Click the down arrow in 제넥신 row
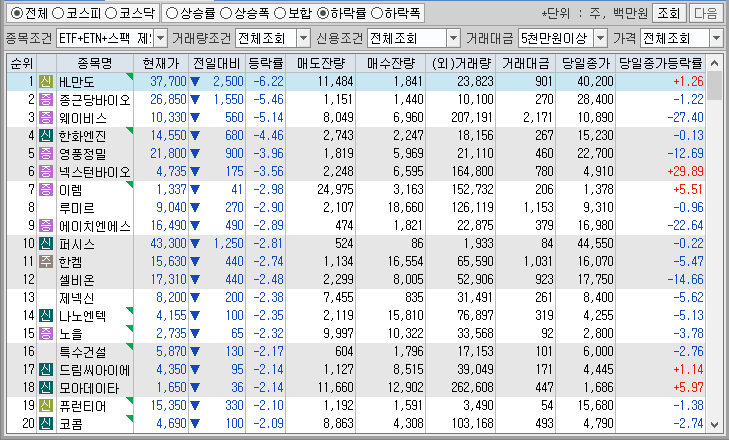The height and width of the screenshot is (440, 729). (195, 298)
